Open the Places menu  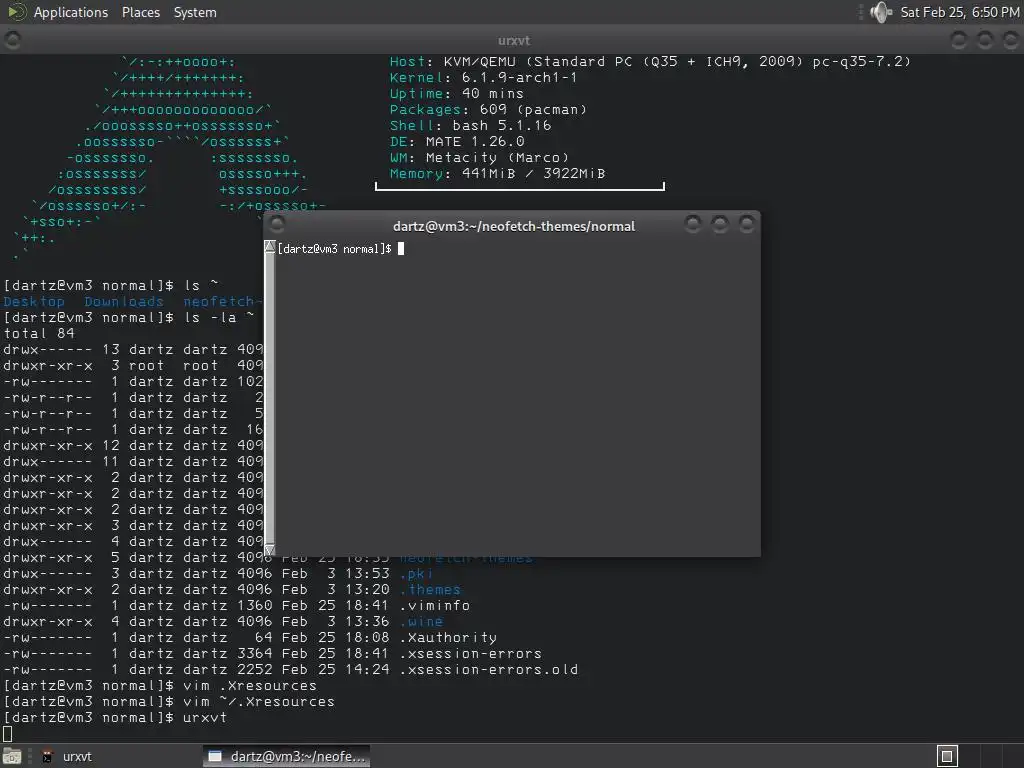tap(140, 12)
